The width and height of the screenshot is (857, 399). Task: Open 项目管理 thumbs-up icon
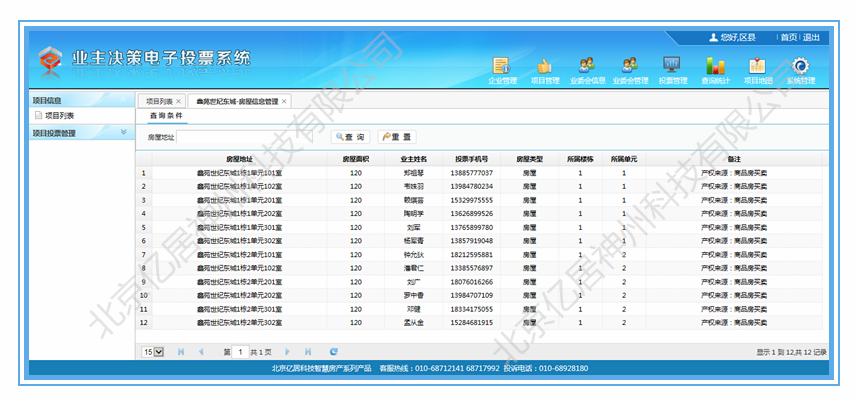pyautogui.click(x=544, y=66)
